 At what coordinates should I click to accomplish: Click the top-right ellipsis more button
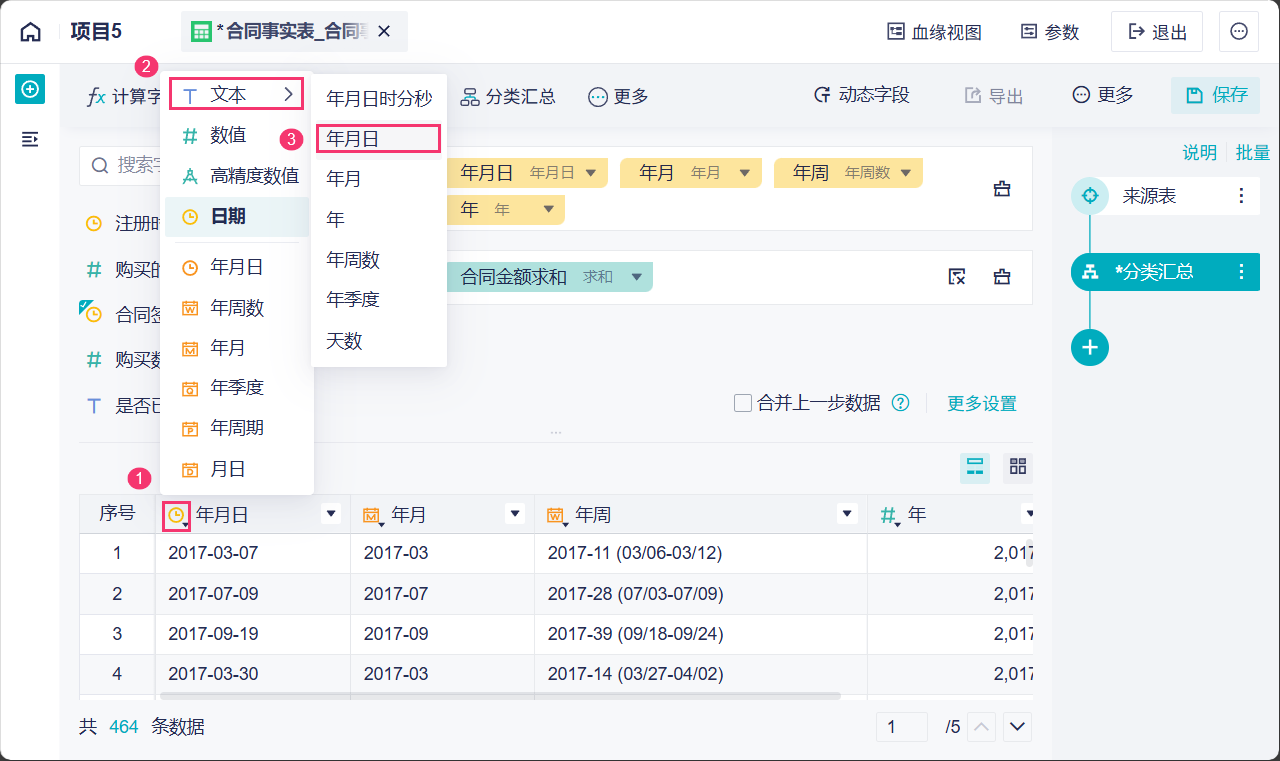click(x=1239, y=32)
